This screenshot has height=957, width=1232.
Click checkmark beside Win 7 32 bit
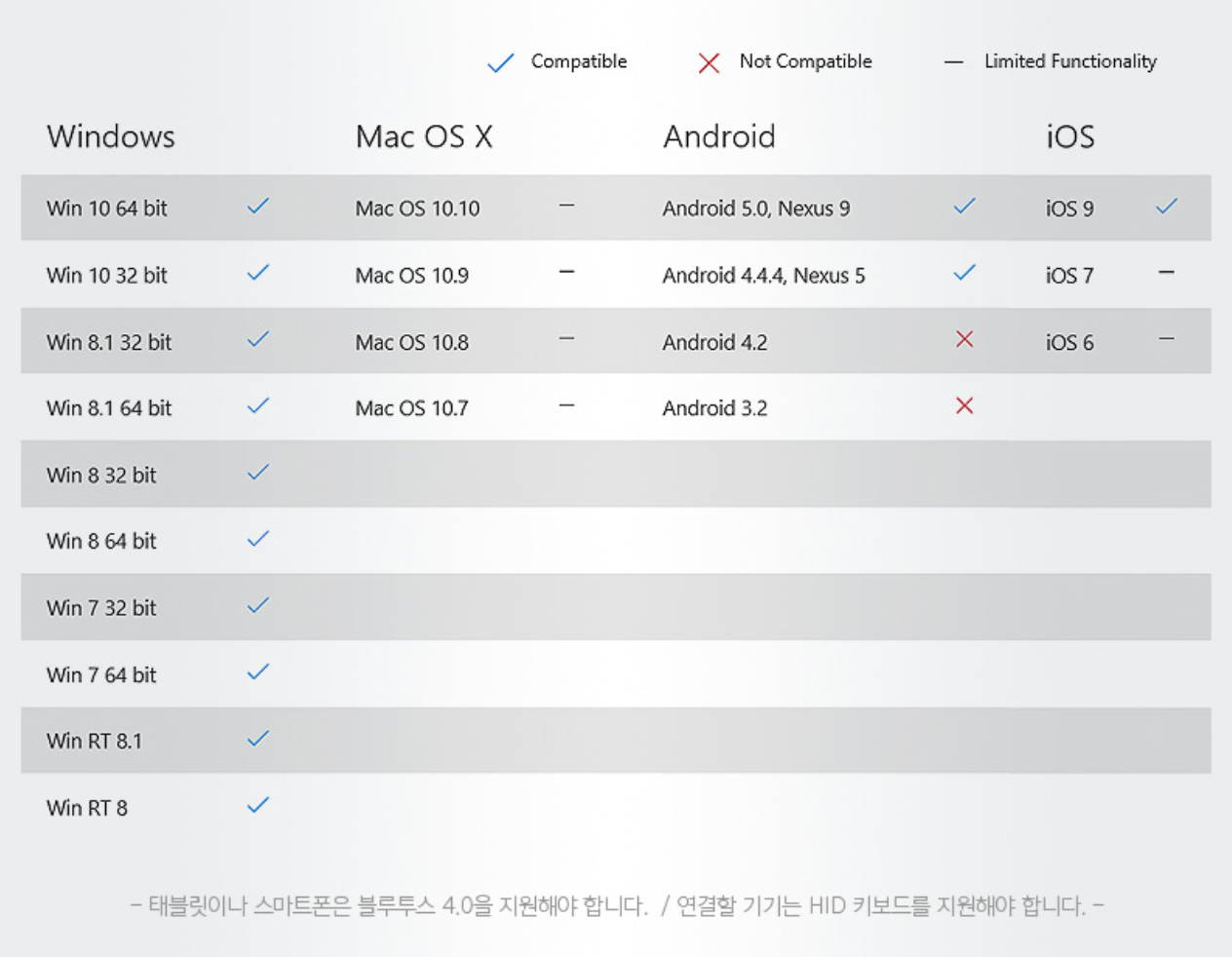(258, 605)
